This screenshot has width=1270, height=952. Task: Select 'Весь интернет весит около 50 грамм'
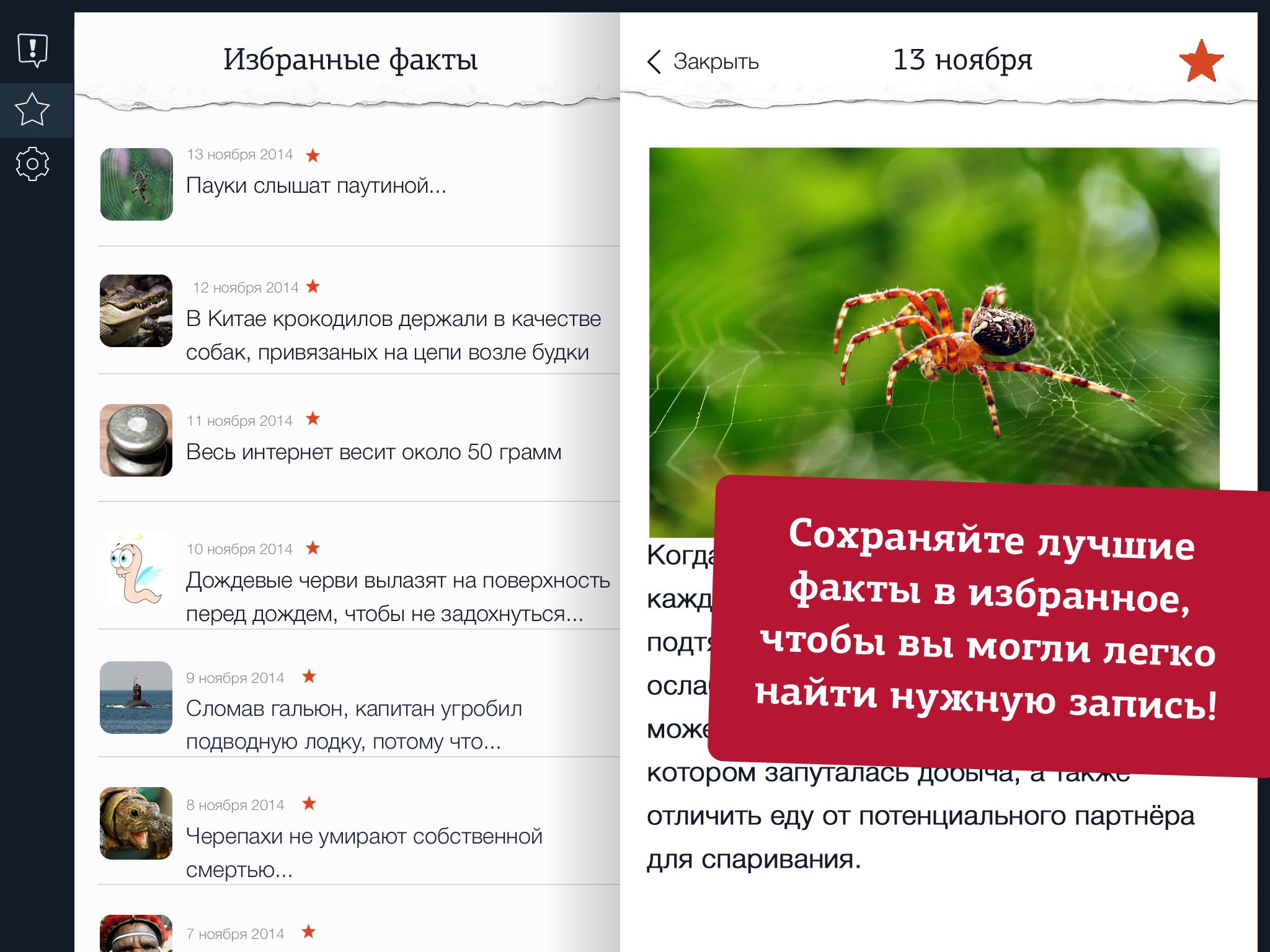click(373, 452)
